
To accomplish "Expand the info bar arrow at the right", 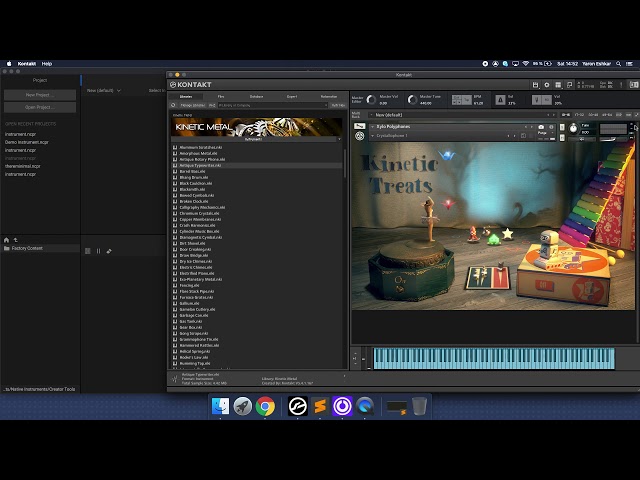I will (344, 376).
